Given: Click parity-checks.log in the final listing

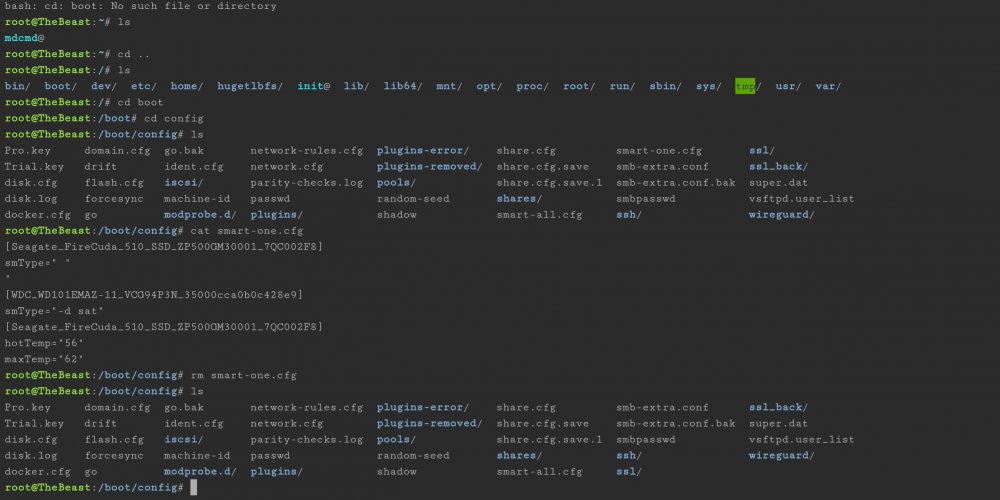Looking at the screenshot, I should coord(307,439).
